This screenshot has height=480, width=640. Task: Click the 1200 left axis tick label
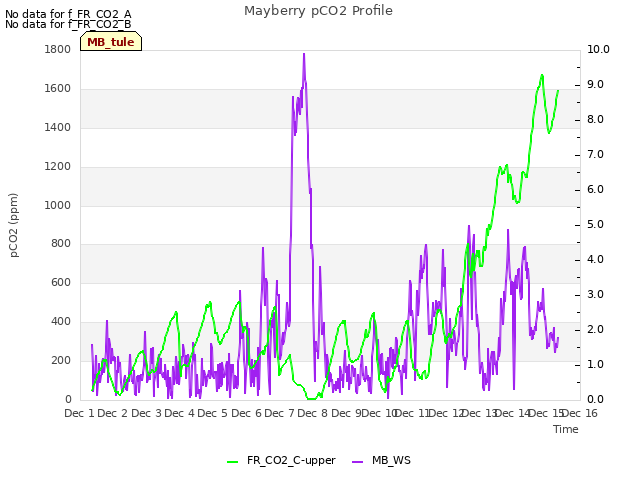pyautogui.click(x=58, y=167)
